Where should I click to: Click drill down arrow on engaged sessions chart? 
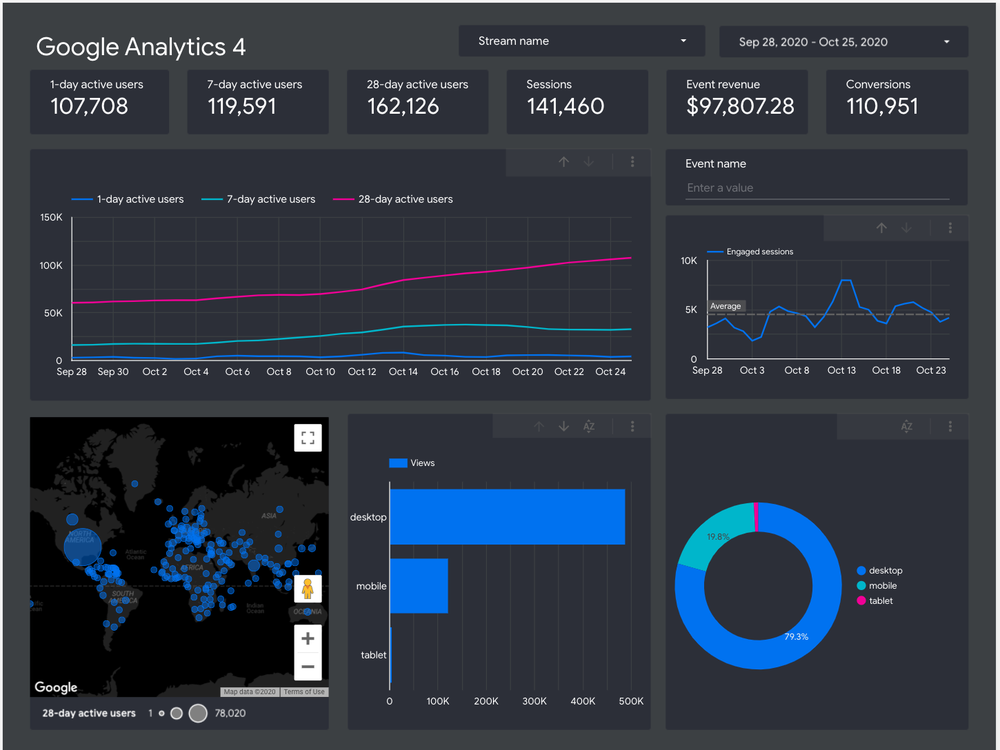[x=906, y=228]
